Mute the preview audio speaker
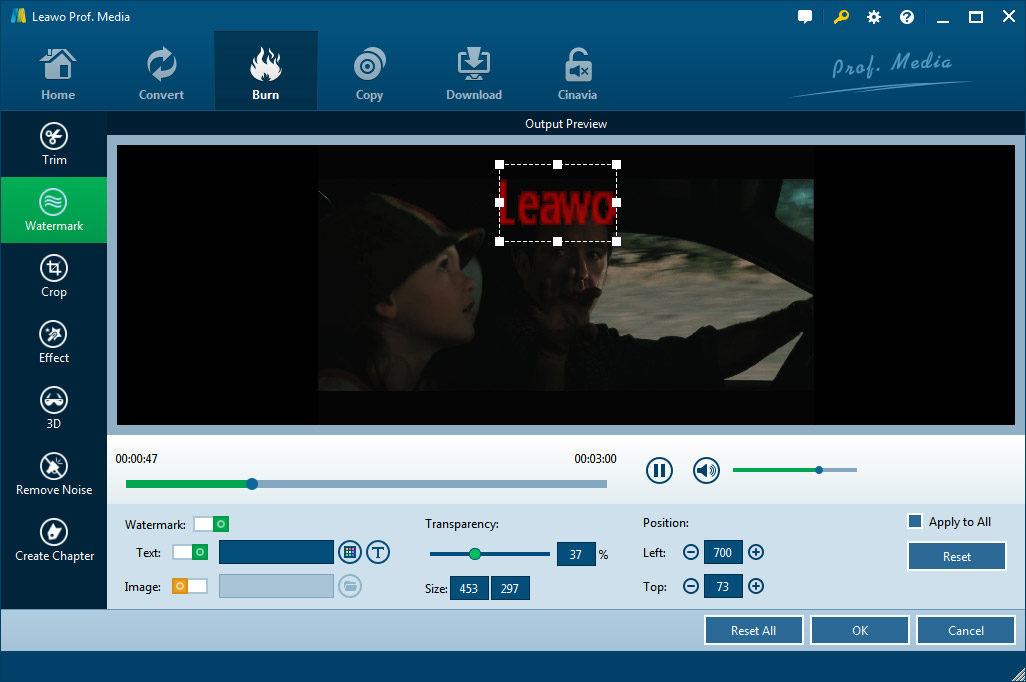This screenshot has width=1026, height=682. 707,470
